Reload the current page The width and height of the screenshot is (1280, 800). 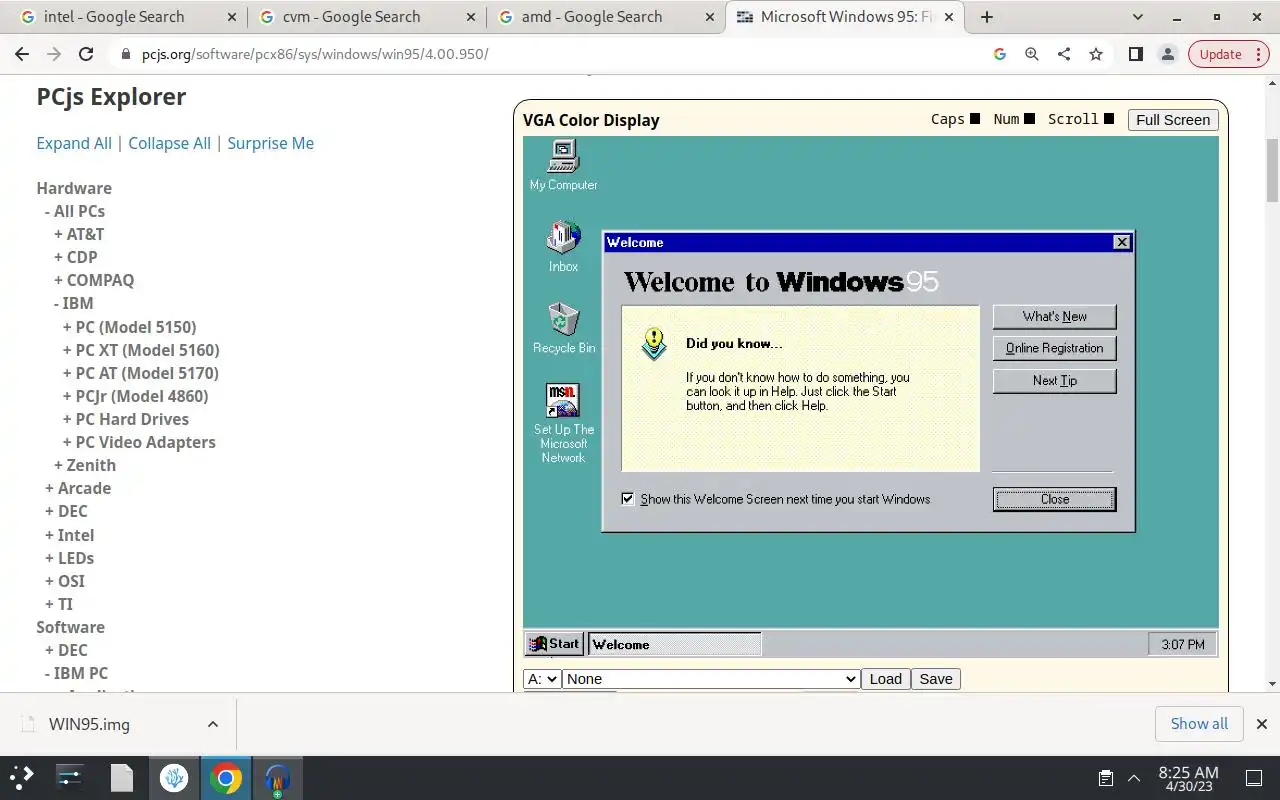pos(86,54)
